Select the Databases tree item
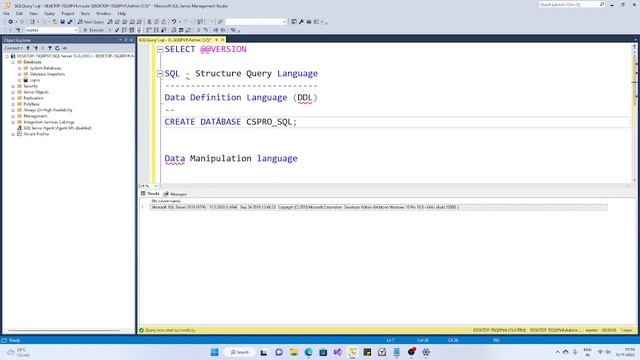Screen dimensions: 640x360 (32, 62)
